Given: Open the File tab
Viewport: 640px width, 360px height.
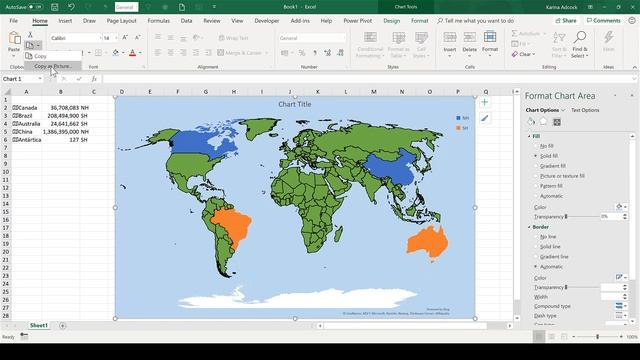Looking at the screenshot, I should pos(13,20).
